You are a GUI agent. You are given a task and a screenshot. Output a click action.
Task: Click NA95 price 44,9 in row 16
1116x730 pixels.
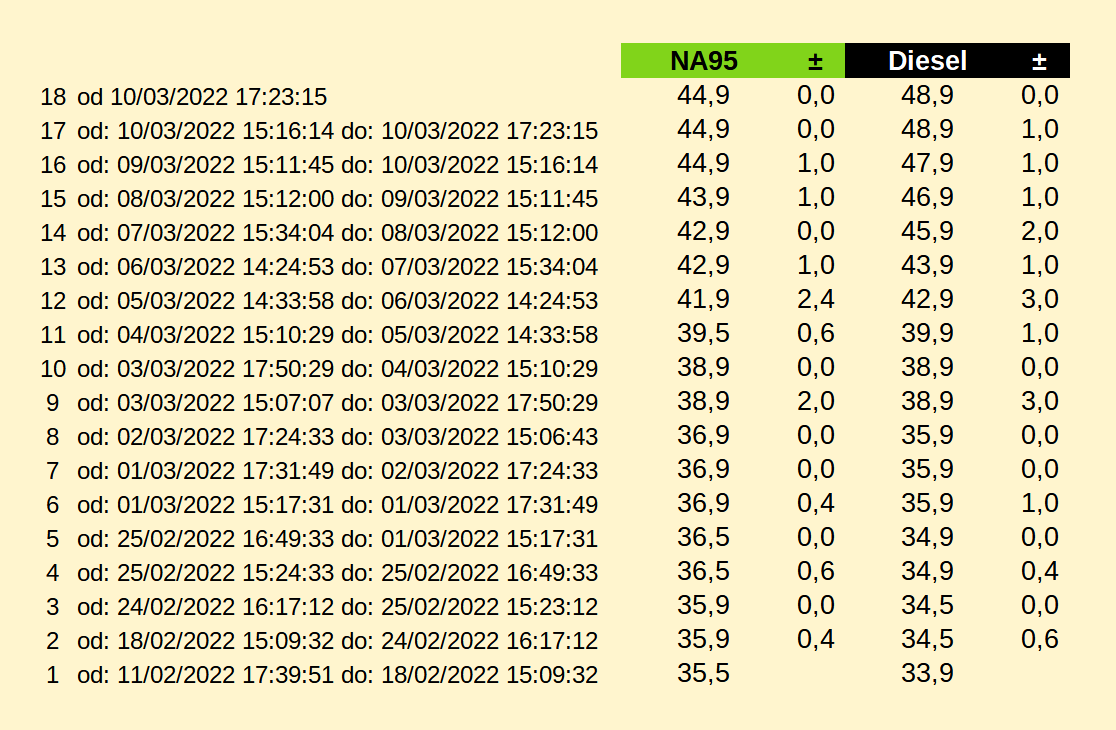click(x=703, y=163)
